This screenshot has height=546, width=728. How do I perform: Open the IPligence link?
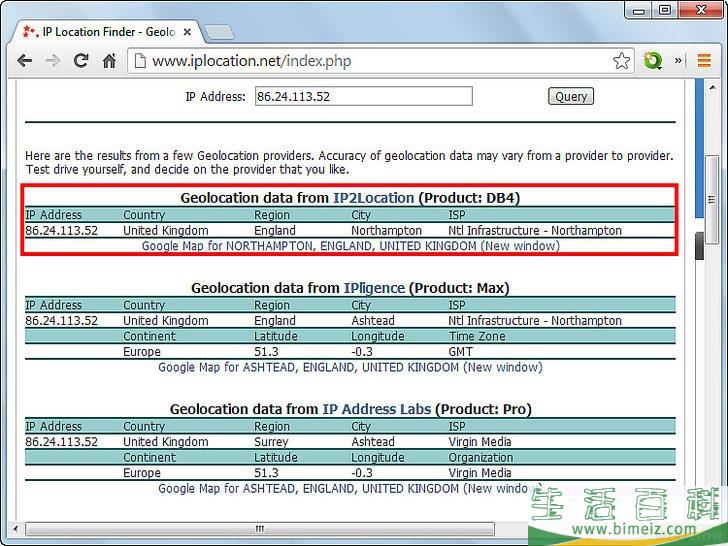[374, 288]
